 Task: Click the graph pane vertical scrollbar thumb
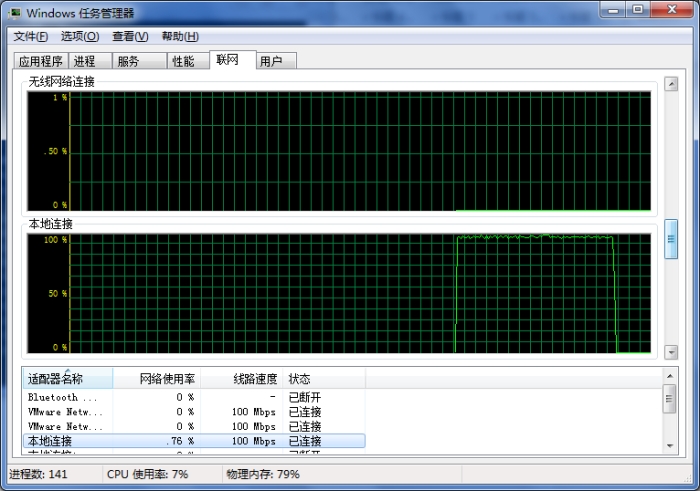(671, 238)
